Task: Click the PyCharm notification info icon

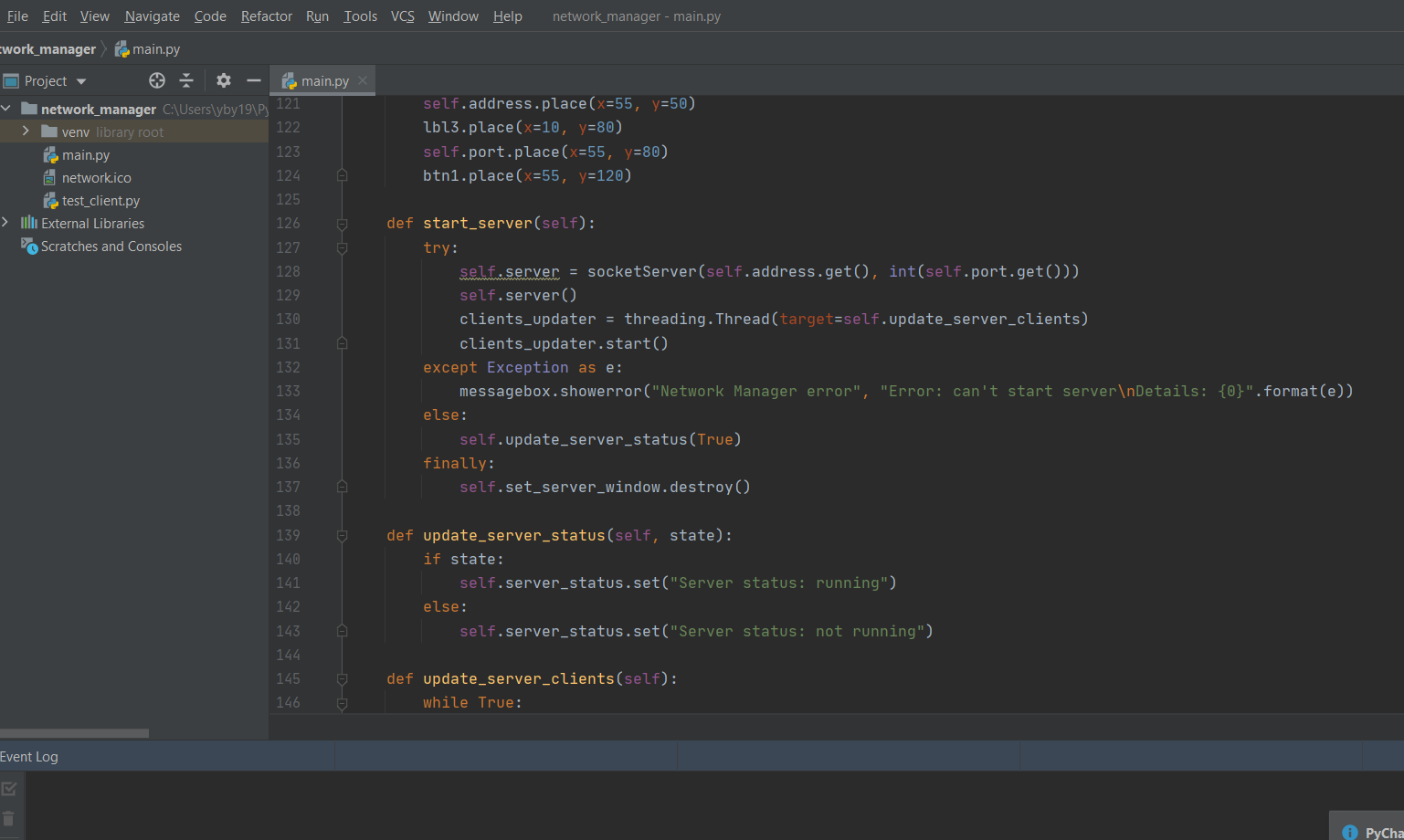Action: 1349,832
